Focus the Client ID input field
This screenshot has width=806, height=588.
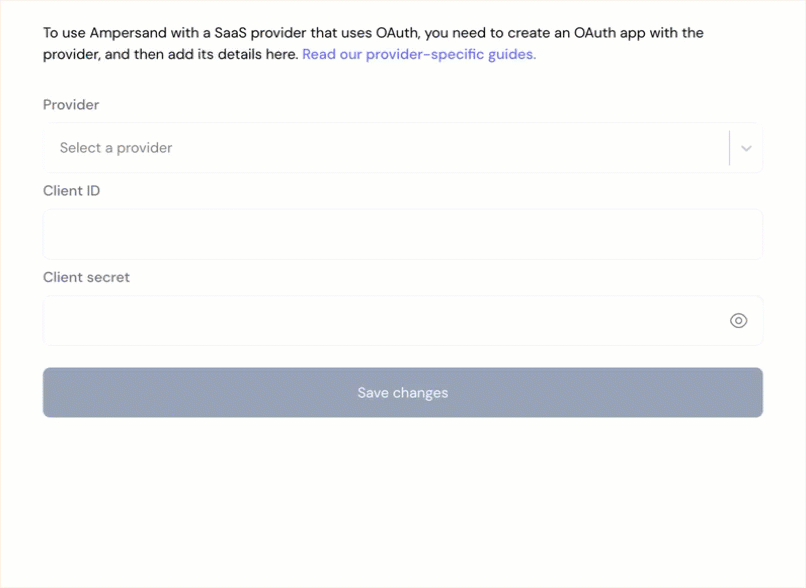click(400, 233)
